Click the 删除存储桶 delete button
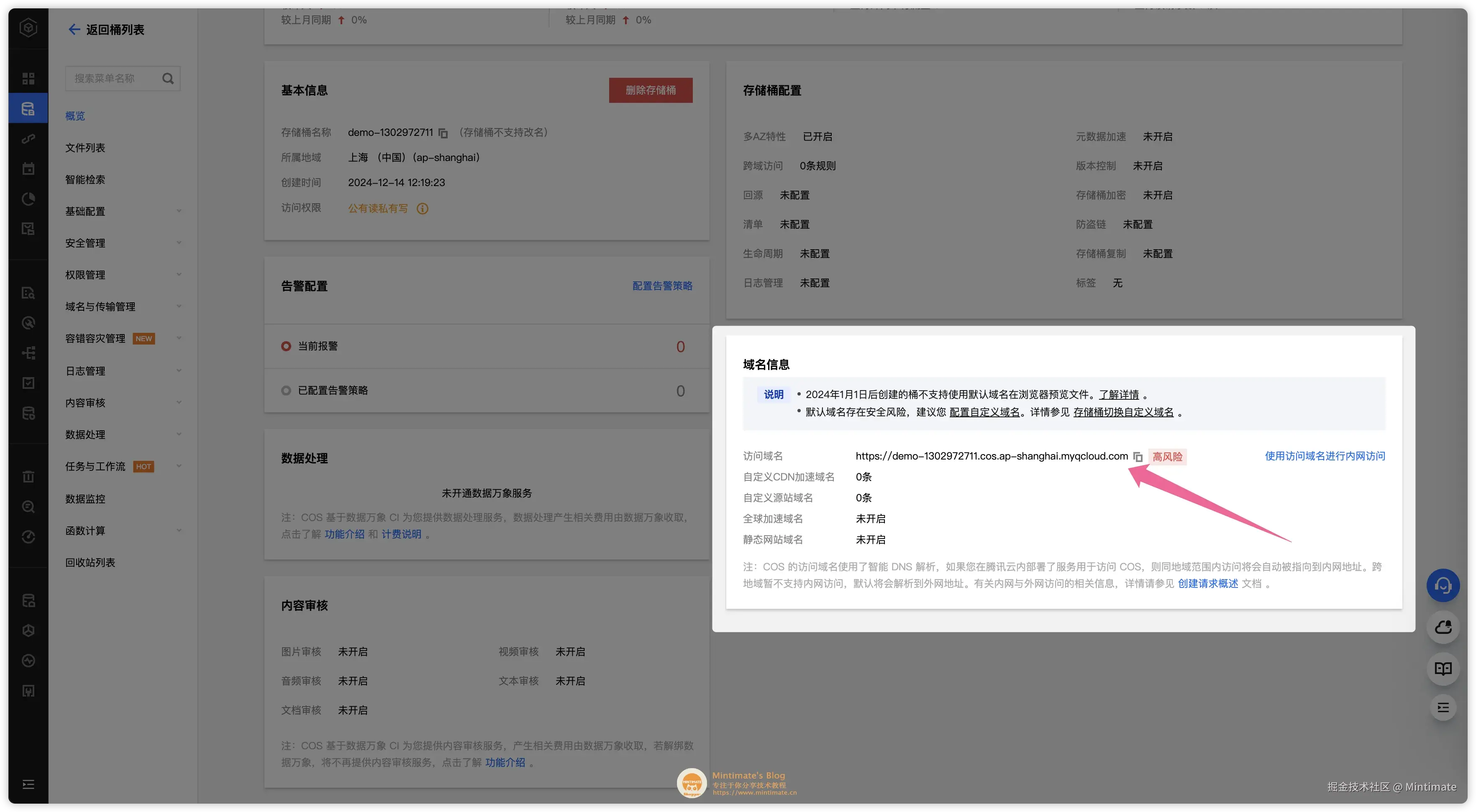 [650, 90]
